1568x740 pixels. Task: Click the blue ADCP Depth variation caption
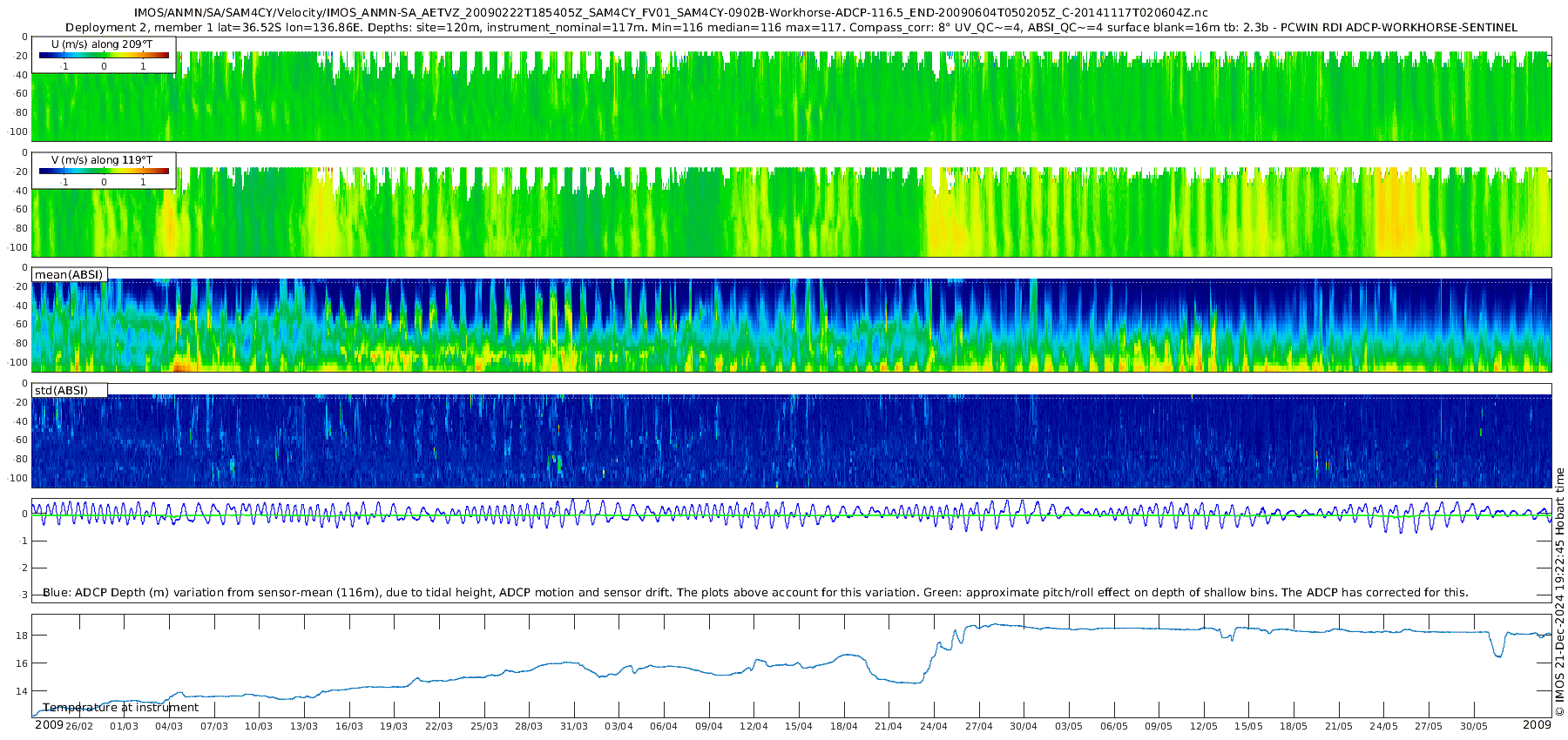[755, 592]
